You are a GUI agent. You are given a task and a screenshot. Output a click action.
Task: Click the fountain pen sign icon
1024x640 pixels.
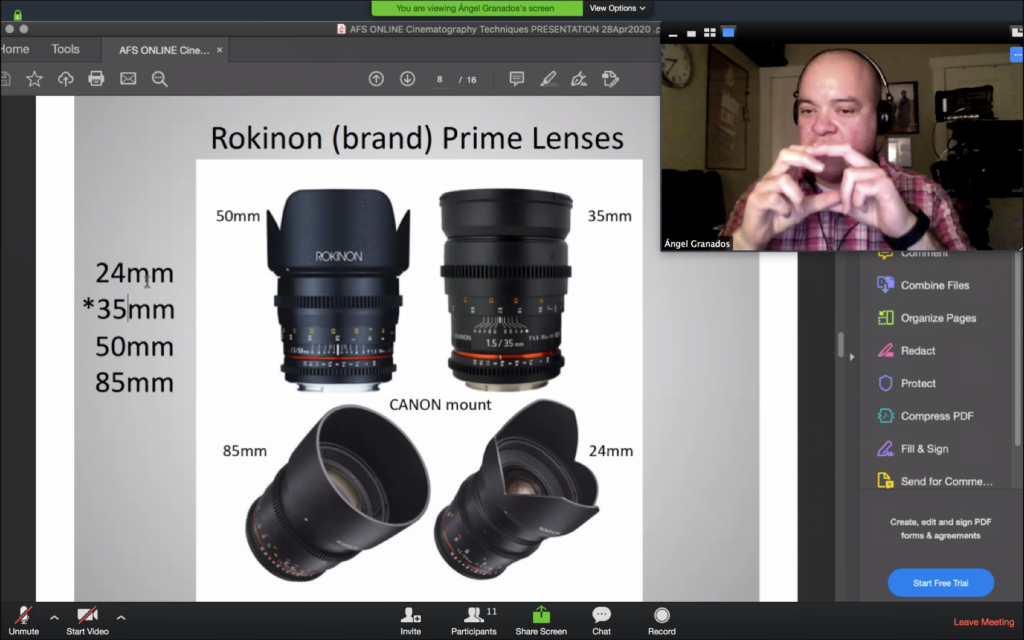579,79
